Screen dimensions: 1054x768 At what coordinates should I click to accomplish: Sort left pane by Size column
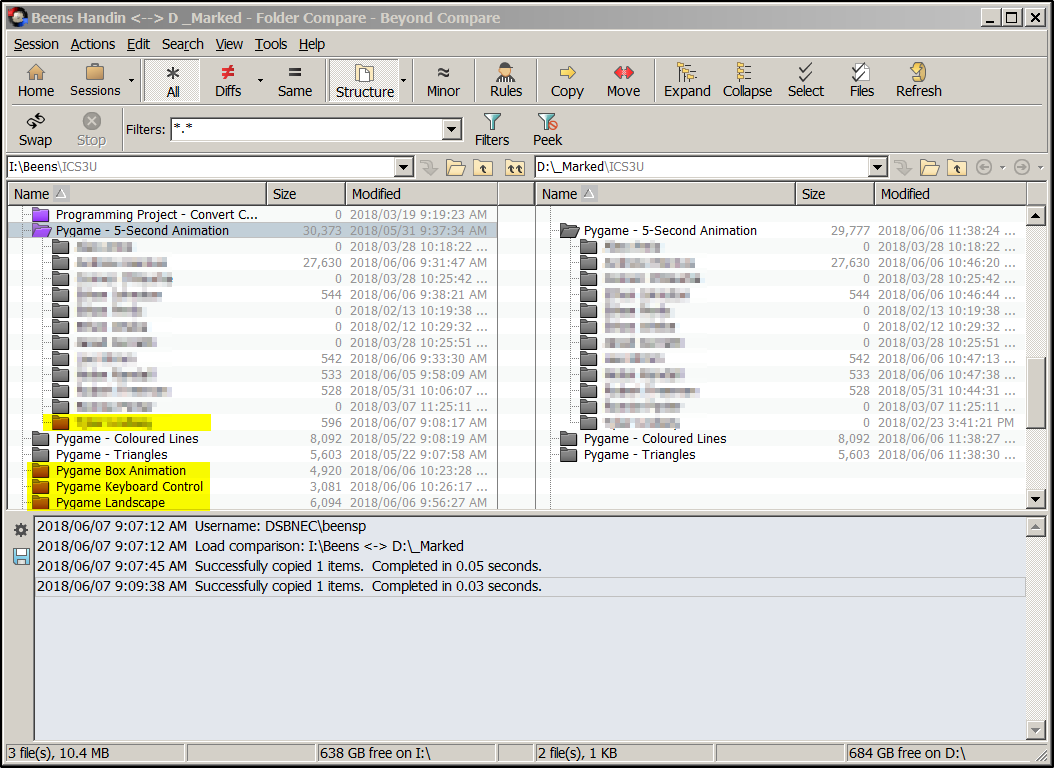tap(306, 194)
